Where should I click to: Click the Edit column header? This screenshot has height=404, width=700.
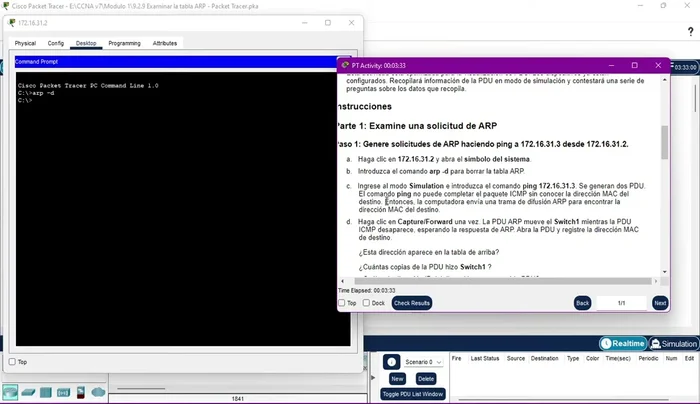coord(689,358)
